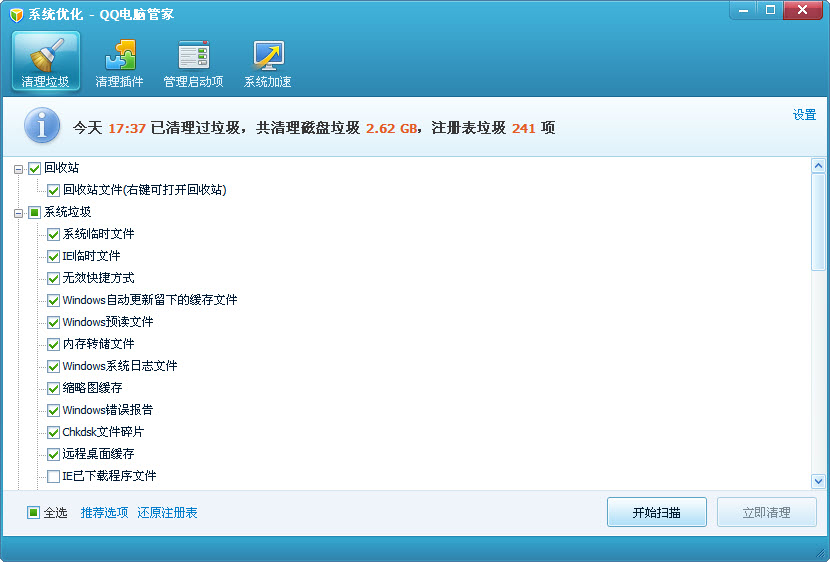830x562 pixels.
Task: Click the QQ电脑管家 shield logo in title bar
Action: 16,14
